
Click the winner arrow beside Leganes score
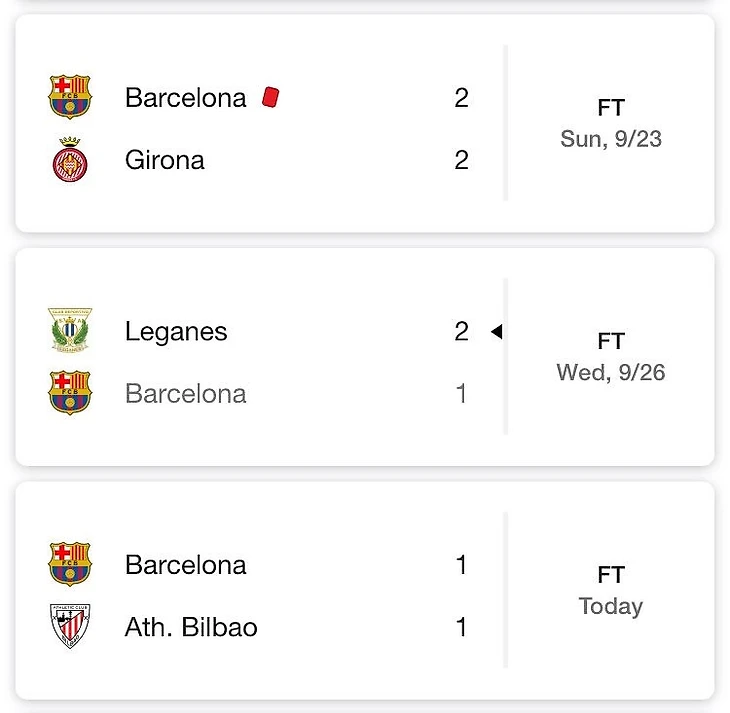pos(496,332)
